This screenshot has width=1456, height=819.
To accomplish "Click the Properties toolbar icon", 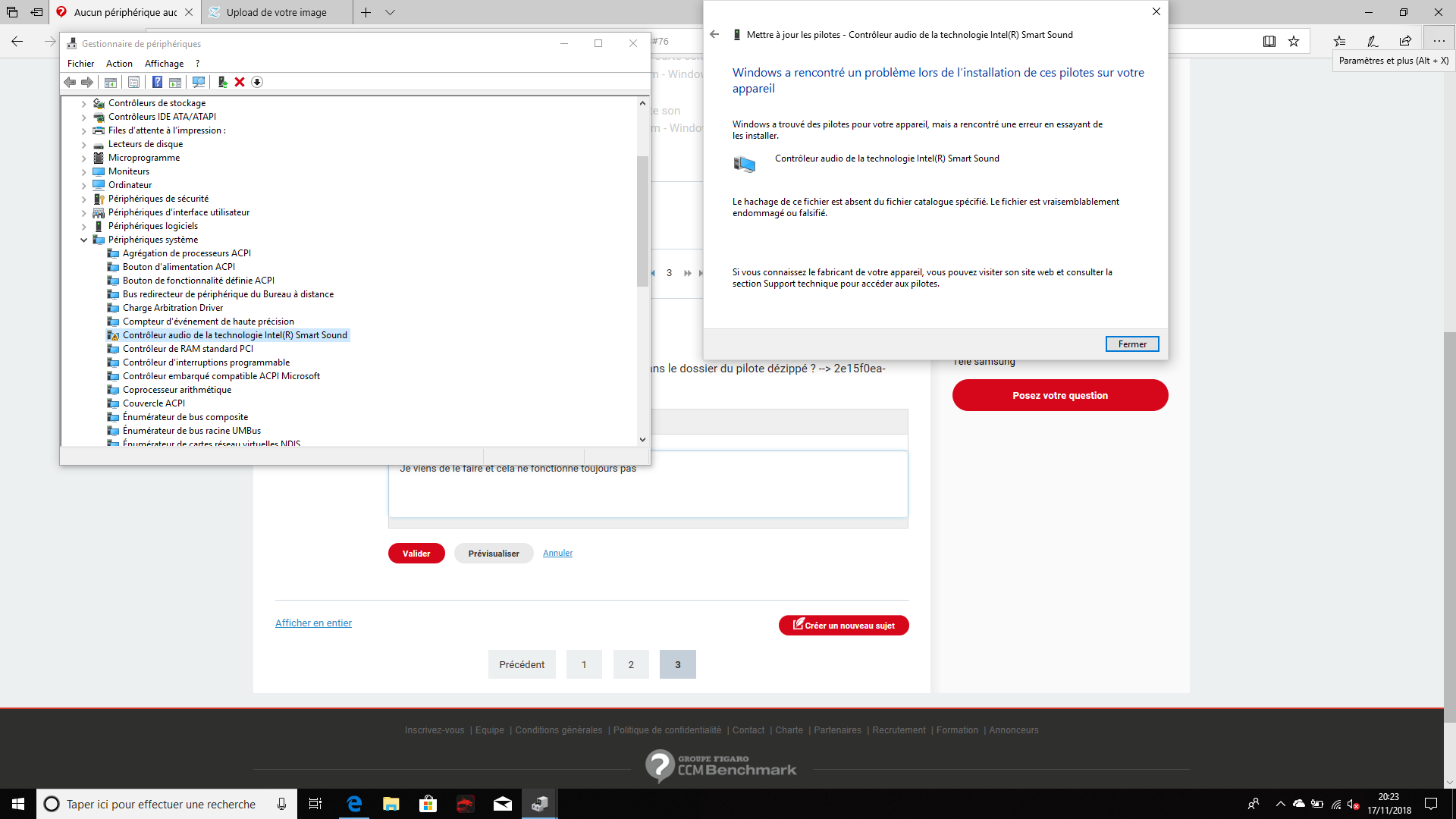I will pos(133,82).
